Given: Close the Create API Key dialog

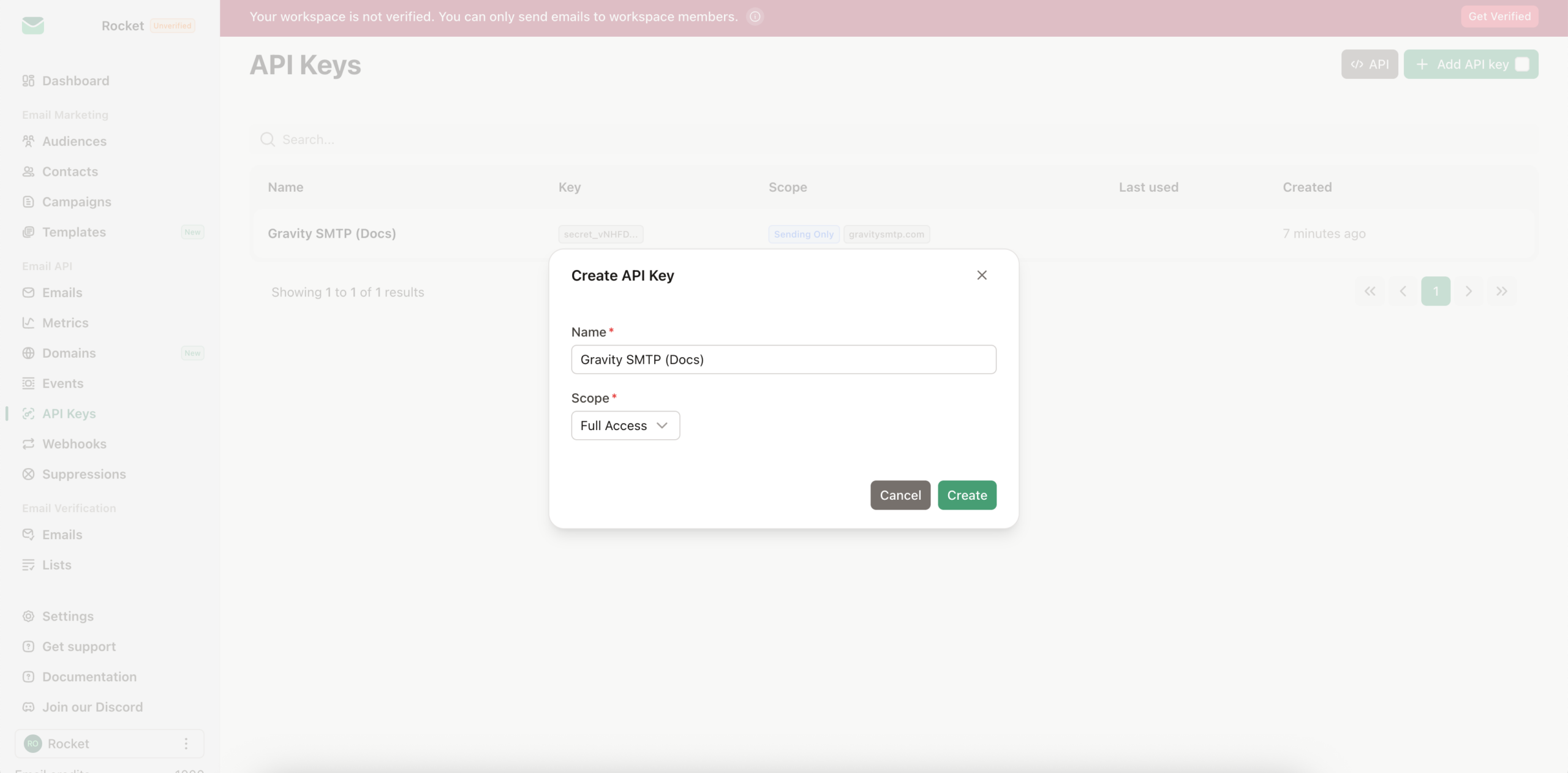Looking at the screenshot, I should pos(982,276).
